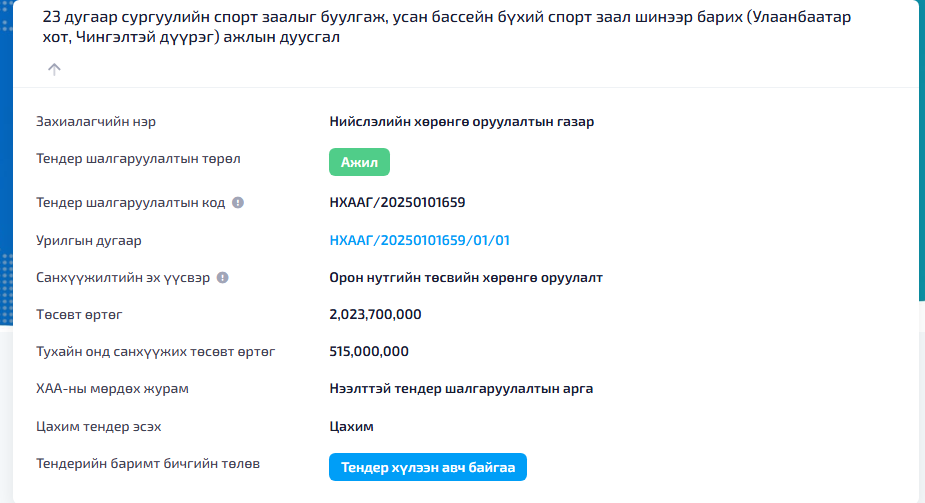
Task: Click the budget amount 2,023,700,000
Action: [x=375, y=315]
